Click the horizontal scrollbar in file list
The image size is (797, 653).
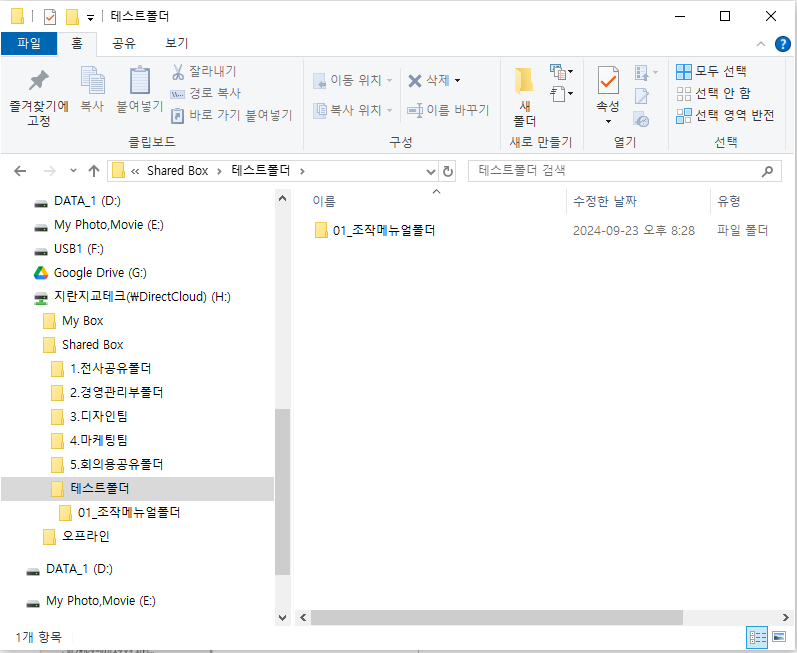pyautogui.click(x=496, y=617)
